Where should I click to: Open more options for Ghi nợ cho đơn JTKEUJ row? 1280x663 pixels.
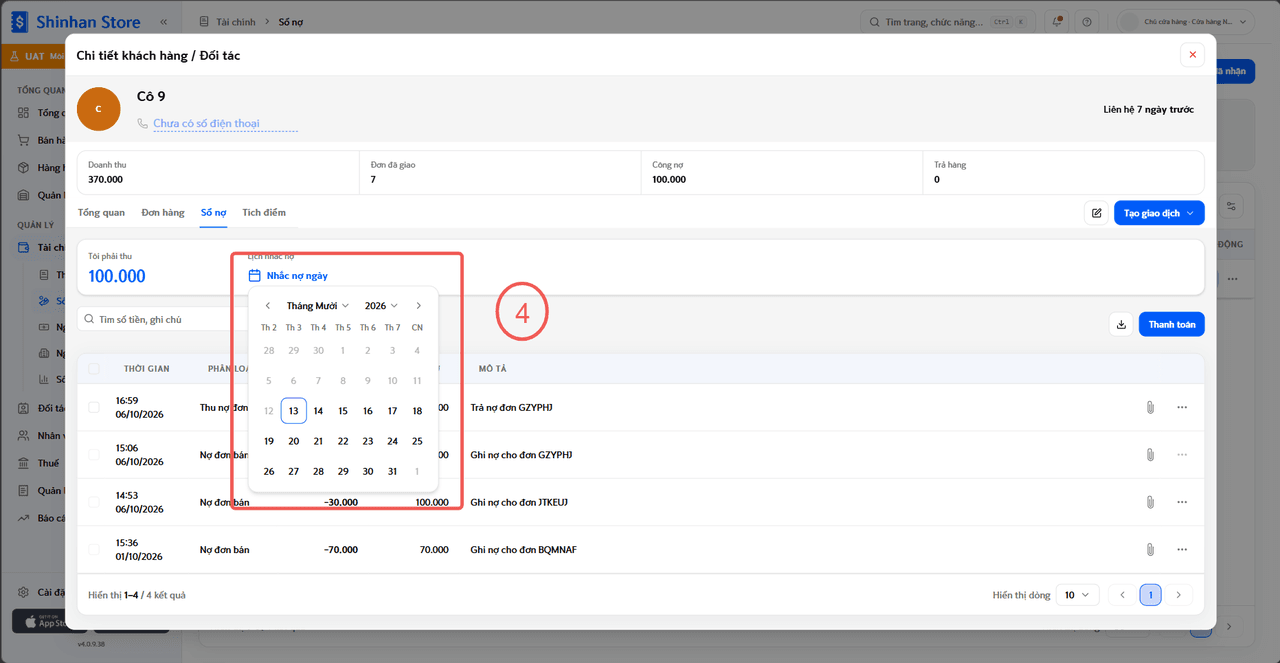(1182, 502)
